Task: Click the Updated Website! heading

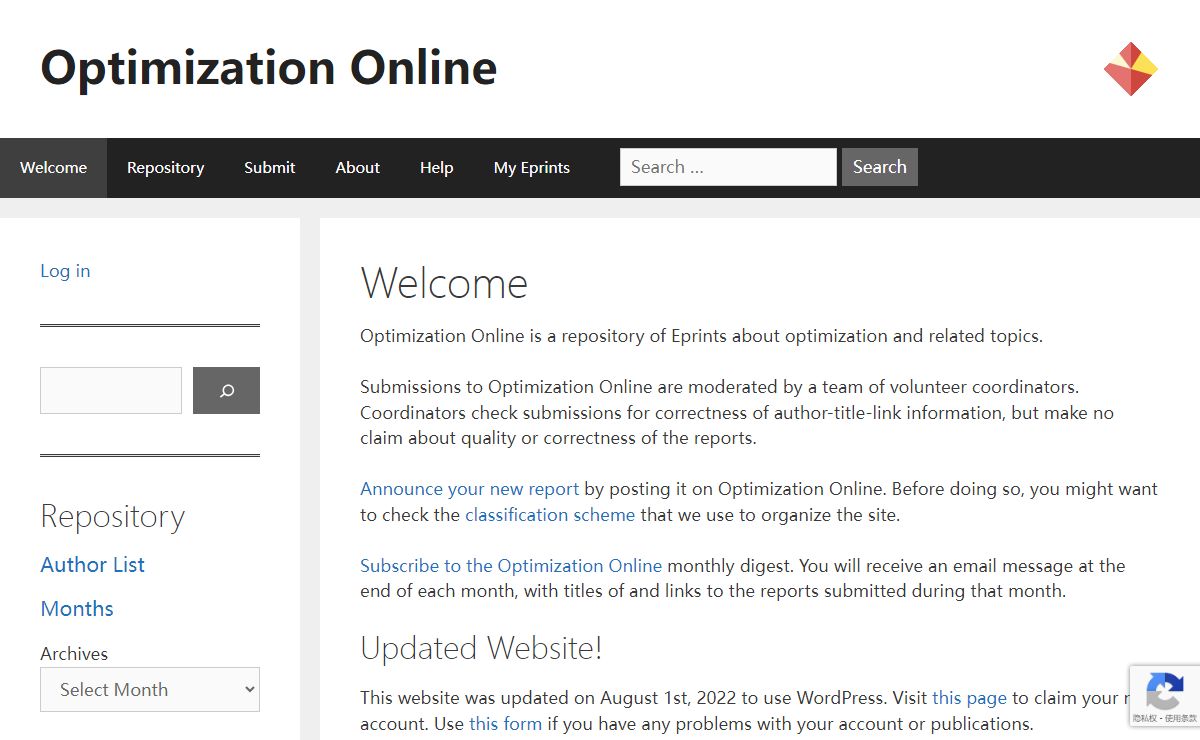Action: (481, 649)
